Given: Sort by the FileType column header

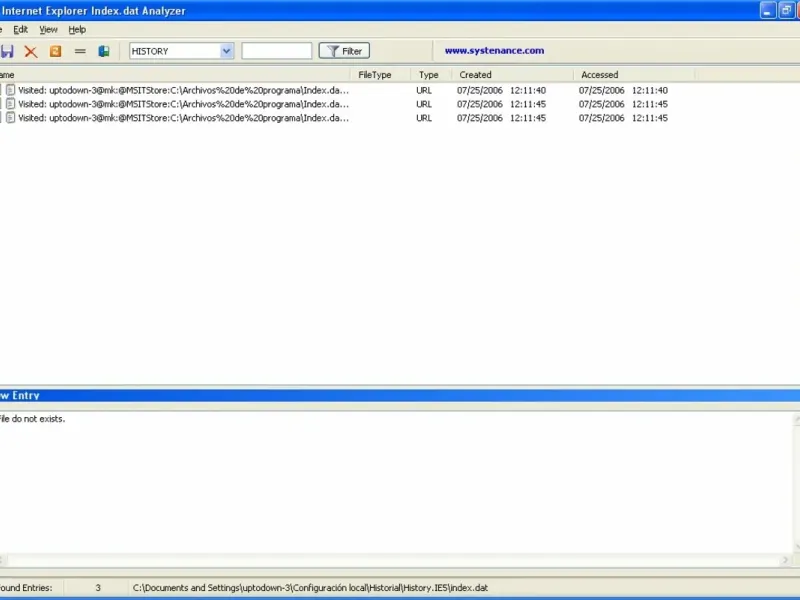Looking at the screenshot, I should [380, 74].
